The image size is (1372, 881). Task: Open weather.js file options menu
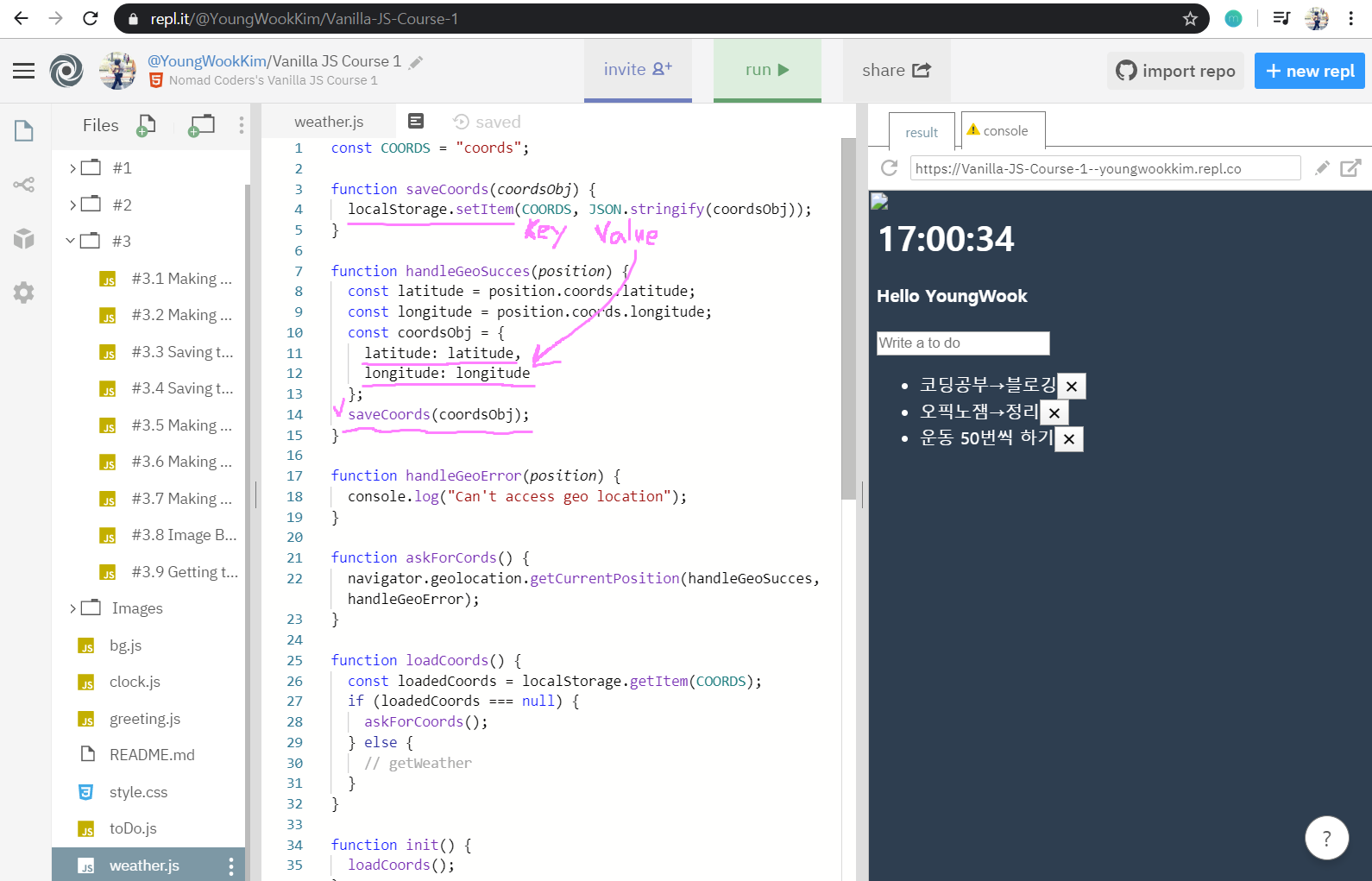tap(231, 865)
